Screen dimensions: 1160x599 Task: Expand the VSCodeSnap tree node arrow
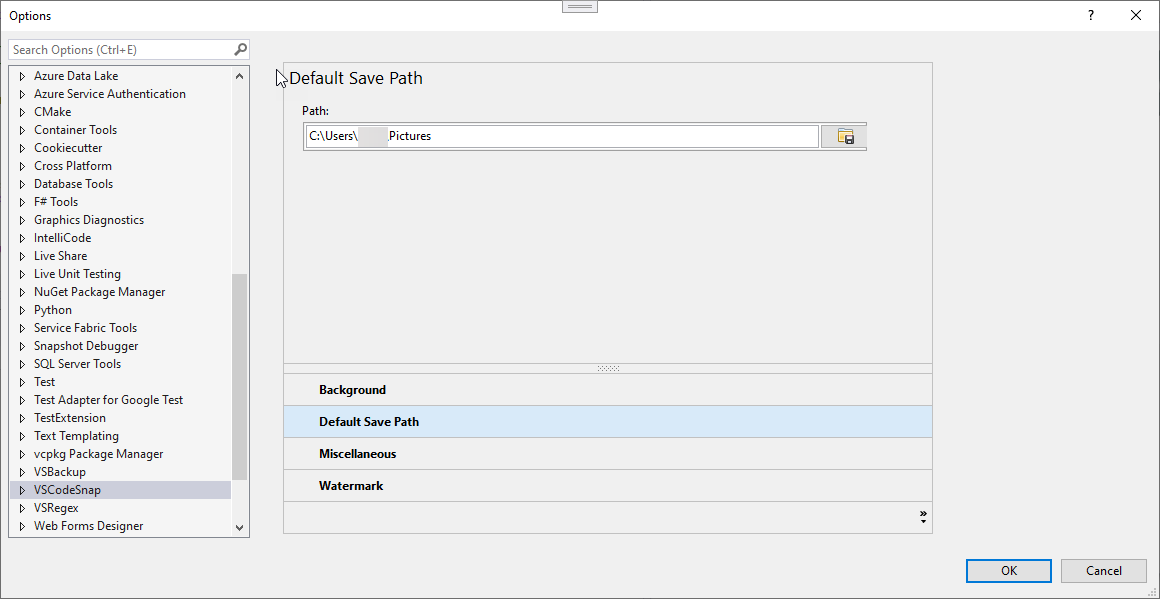22,490
